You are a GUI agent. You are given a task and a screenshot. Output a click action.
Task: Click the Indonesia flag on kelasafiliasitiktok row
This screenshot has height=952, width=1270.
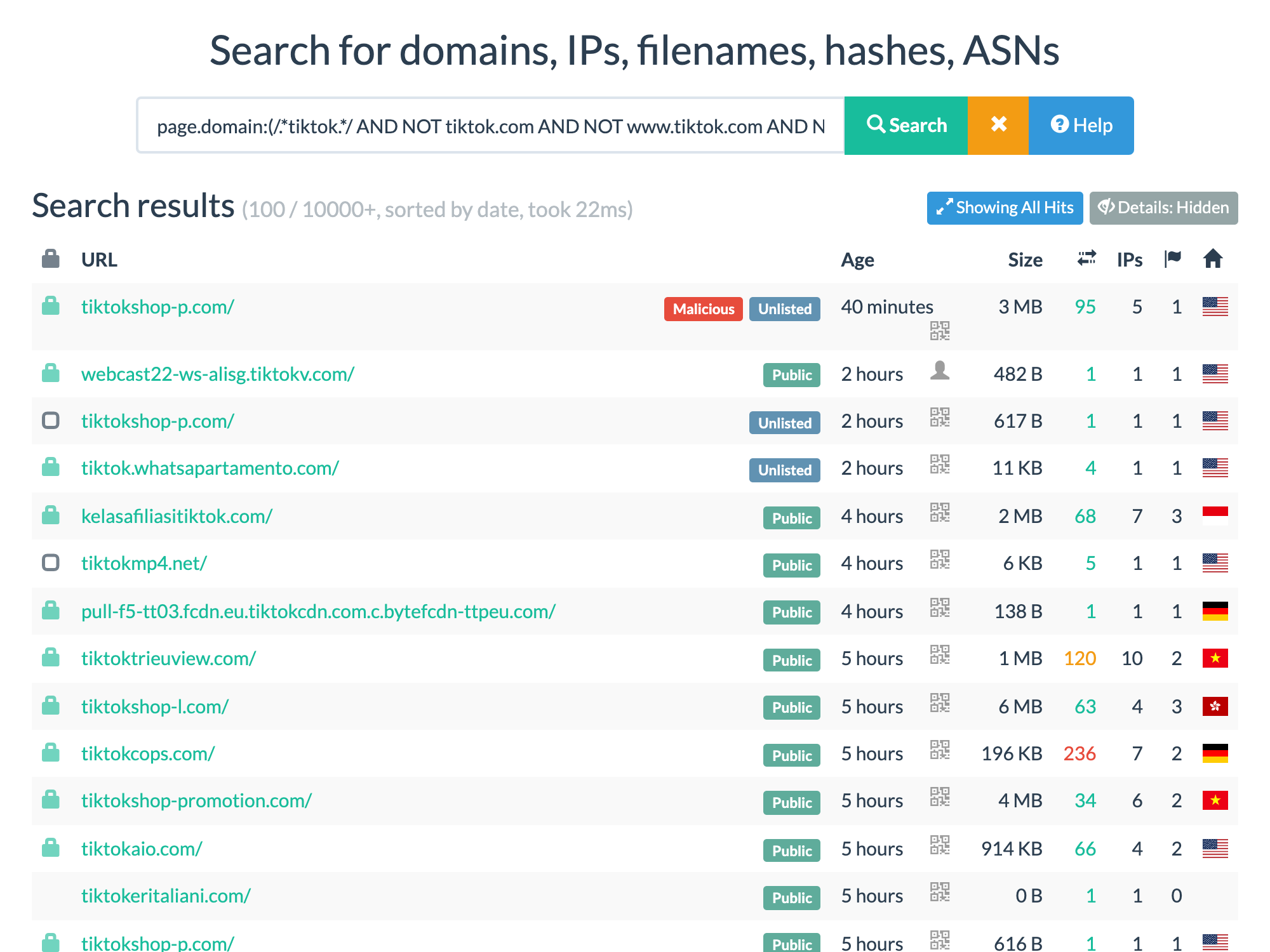coord(1215,516)
